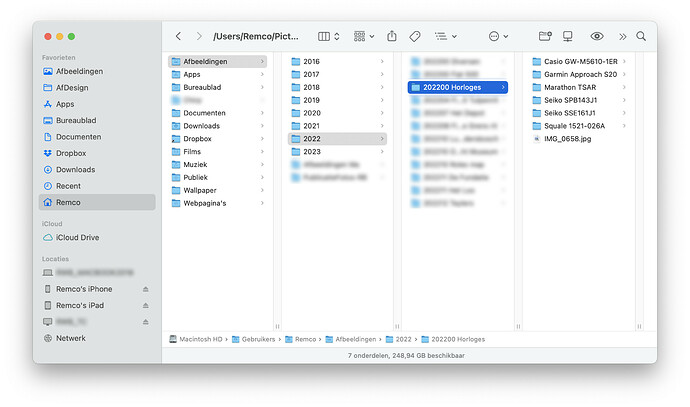690x407 pixels.
Task: Open the search magnifier
Action: click(641, 36)
